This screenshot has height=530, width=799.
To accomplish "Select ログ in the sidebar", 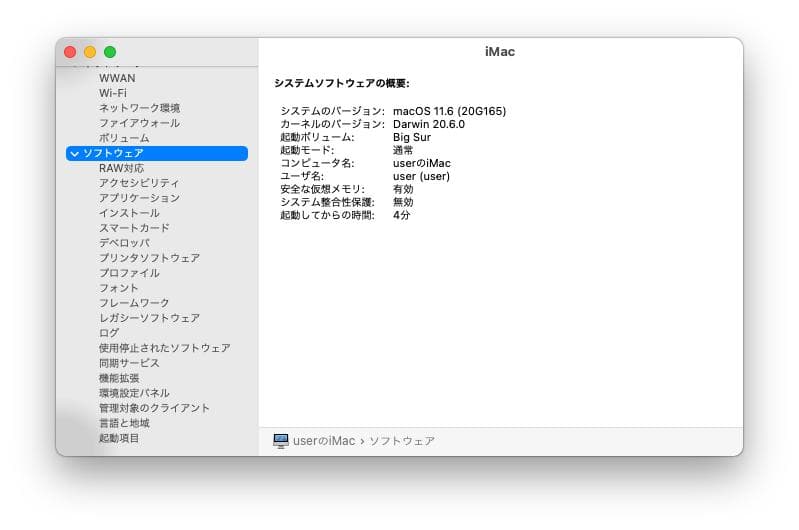I will (109, 333).
